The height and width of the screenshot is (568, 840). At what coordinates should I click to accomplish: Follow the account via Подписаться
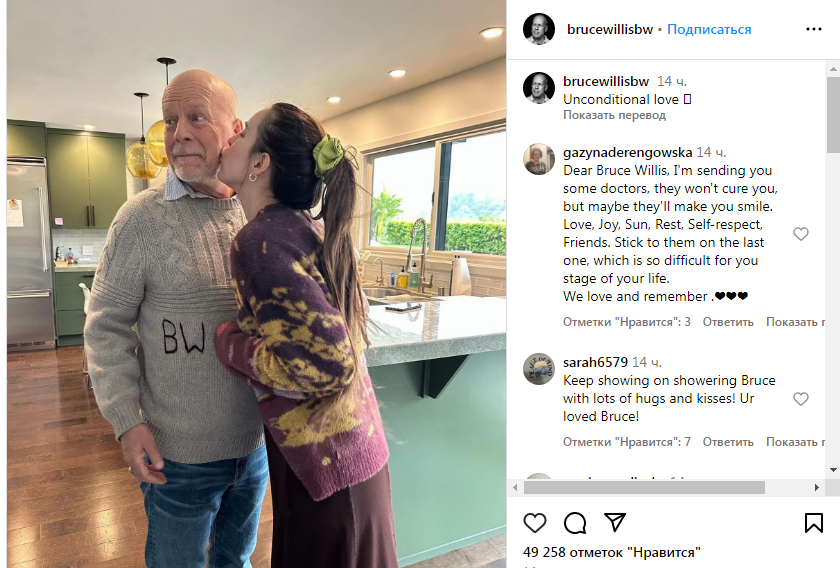coord(709,29)
